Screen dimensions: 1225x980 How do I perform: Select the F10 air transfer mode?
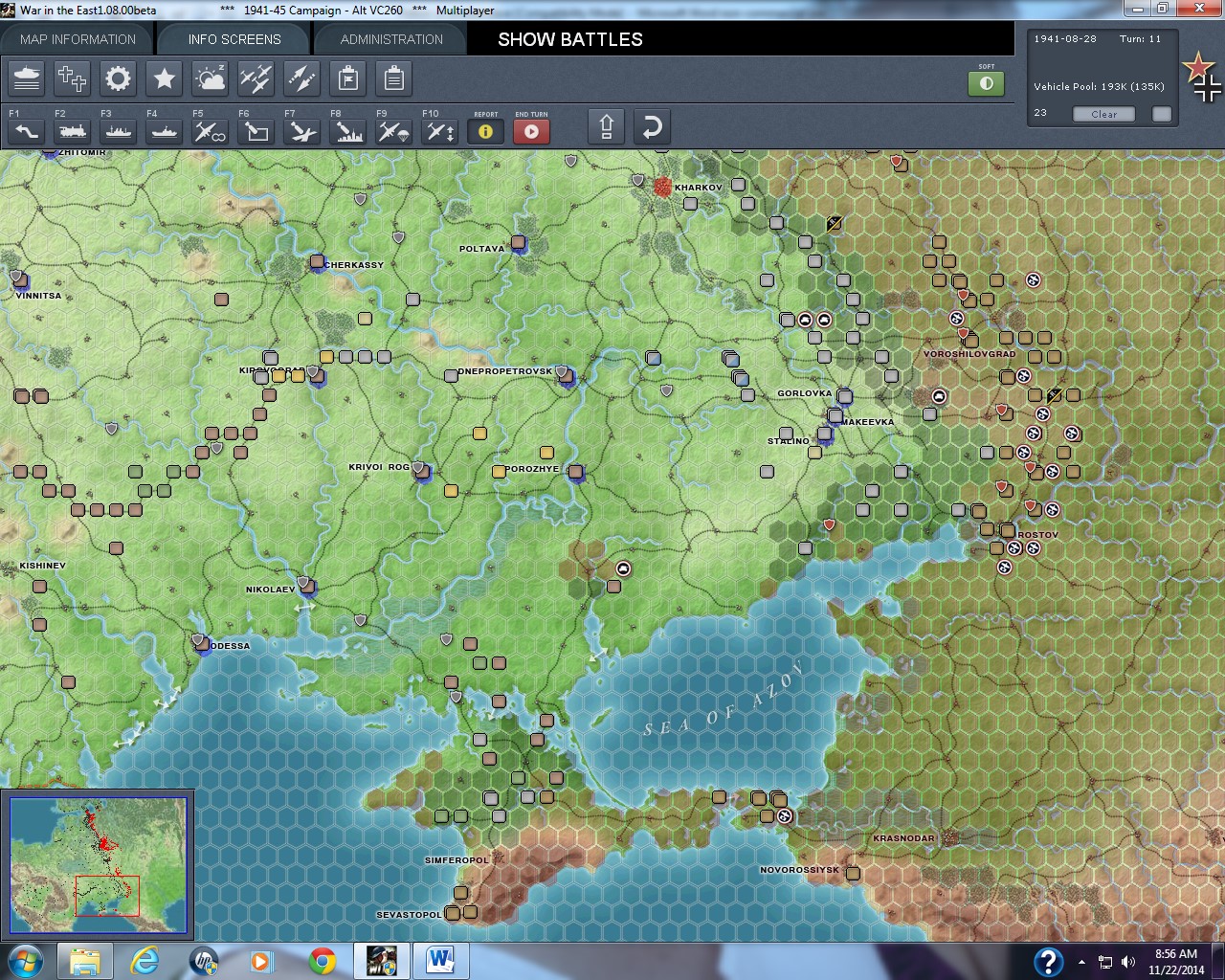coord(439,130)
